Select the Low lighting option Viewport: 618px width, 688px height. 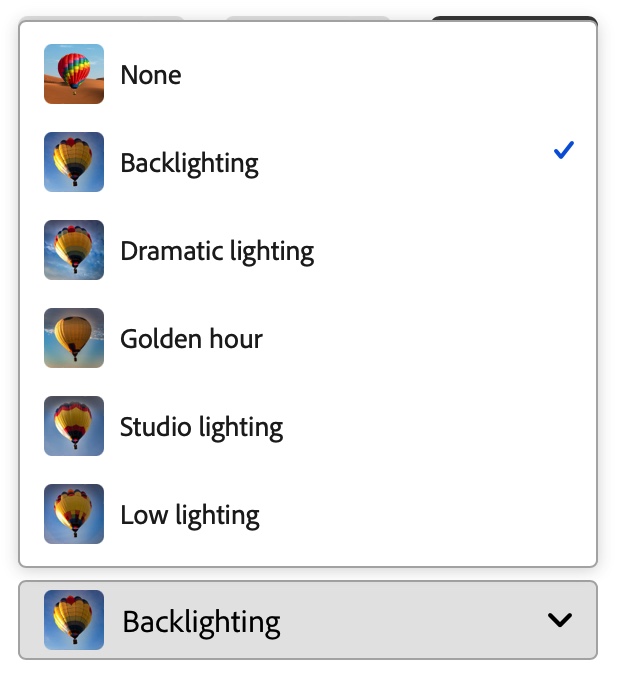pos(308,514)
